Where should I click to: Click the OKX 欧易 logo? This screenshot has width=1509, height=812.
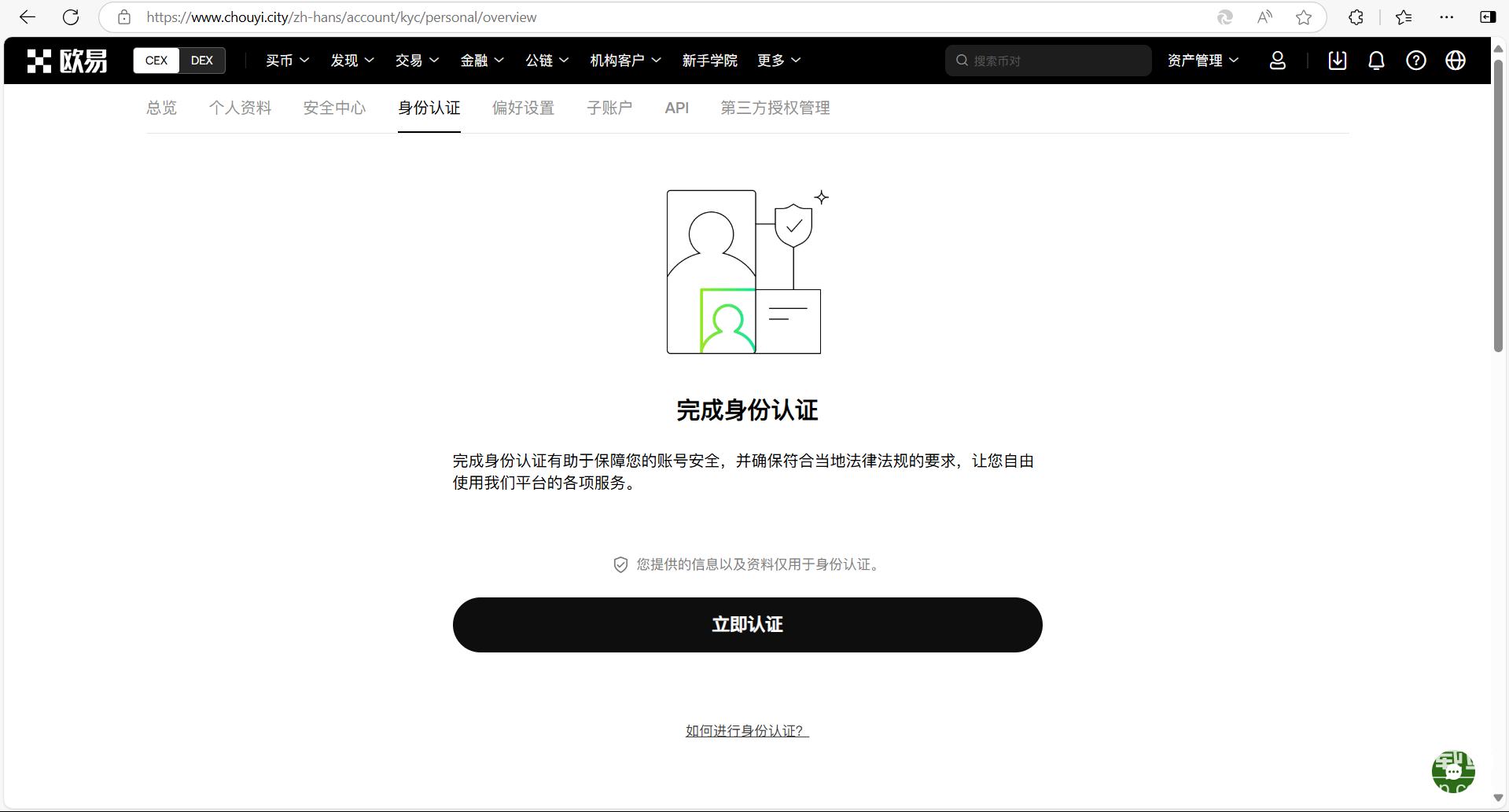pos(68,61)
